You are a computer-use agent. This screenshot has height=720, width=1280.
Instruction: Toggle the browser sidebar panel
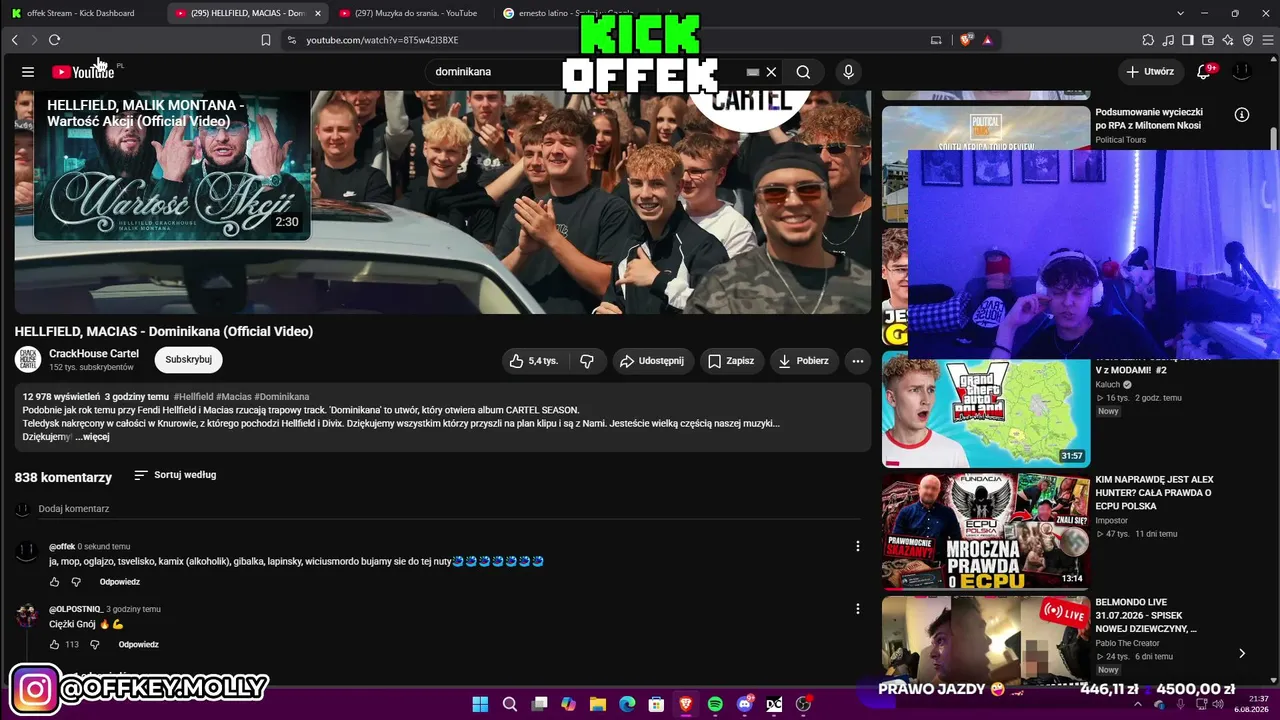click(x=1188, y=40)
